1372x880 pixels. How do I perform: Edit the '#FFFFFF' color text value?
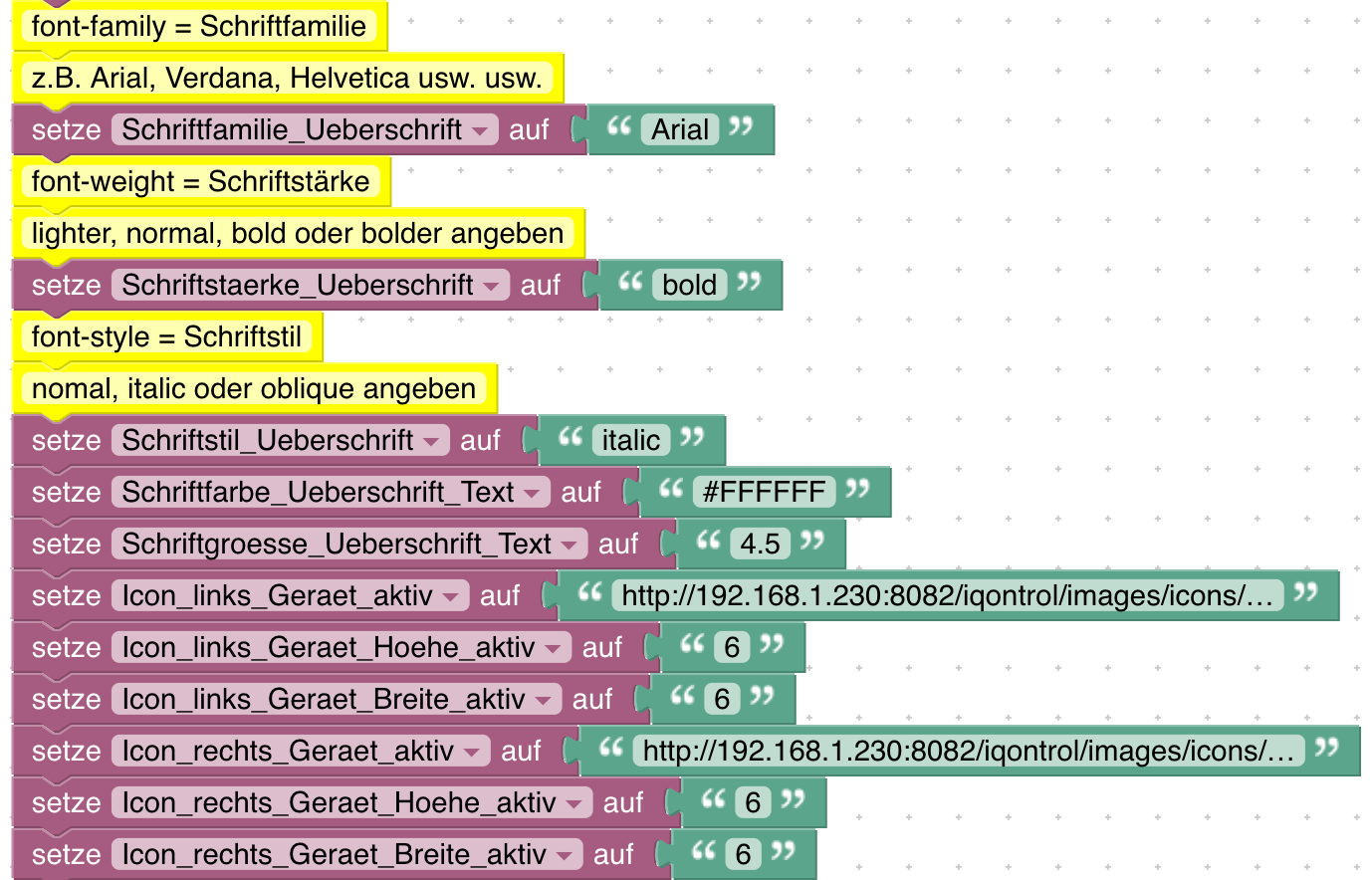tap(764, 492)
